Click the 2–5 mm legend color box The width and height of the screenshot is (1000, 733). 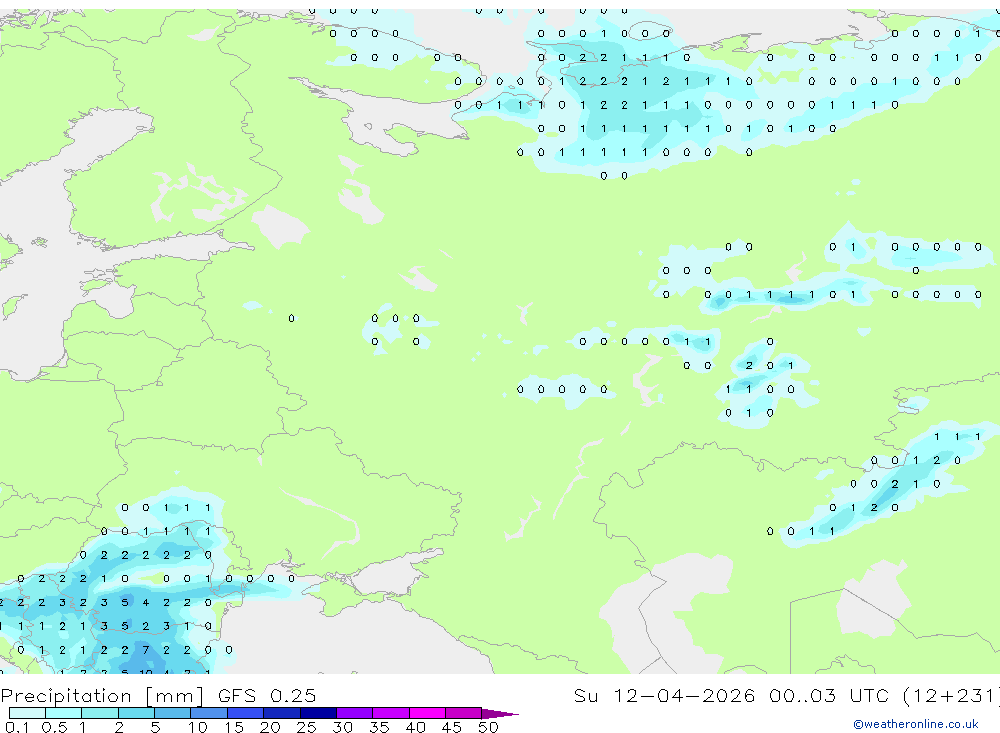[136, 713]
